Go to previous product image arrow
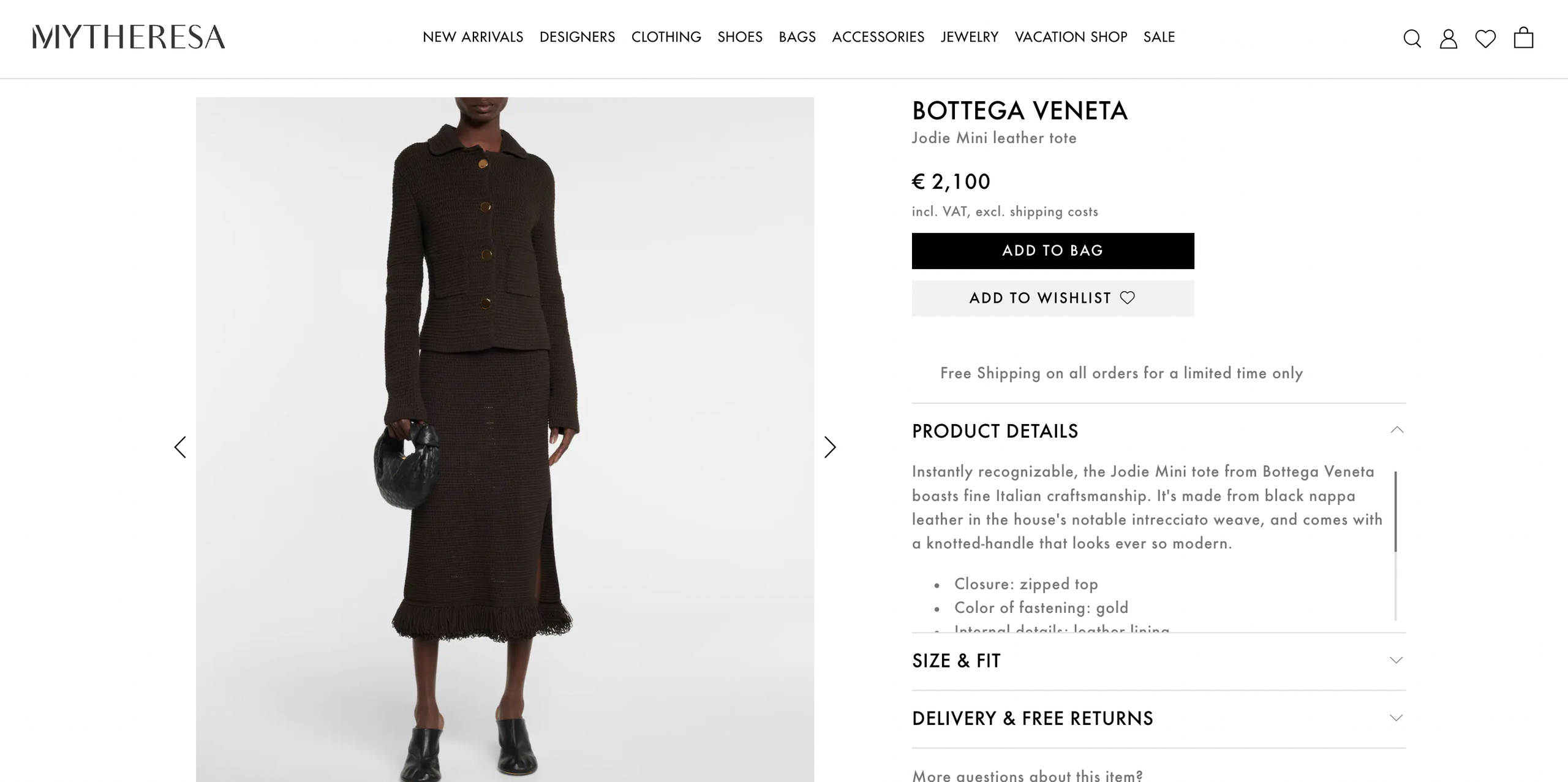Image resolution: width=1568 pixels, height=782 pixels. click(x=180, y=447)
